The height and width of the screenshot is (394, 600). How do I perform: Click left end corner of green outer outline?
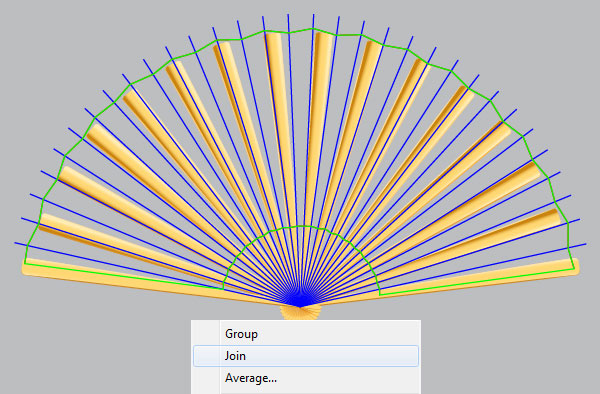coord(25,263)
